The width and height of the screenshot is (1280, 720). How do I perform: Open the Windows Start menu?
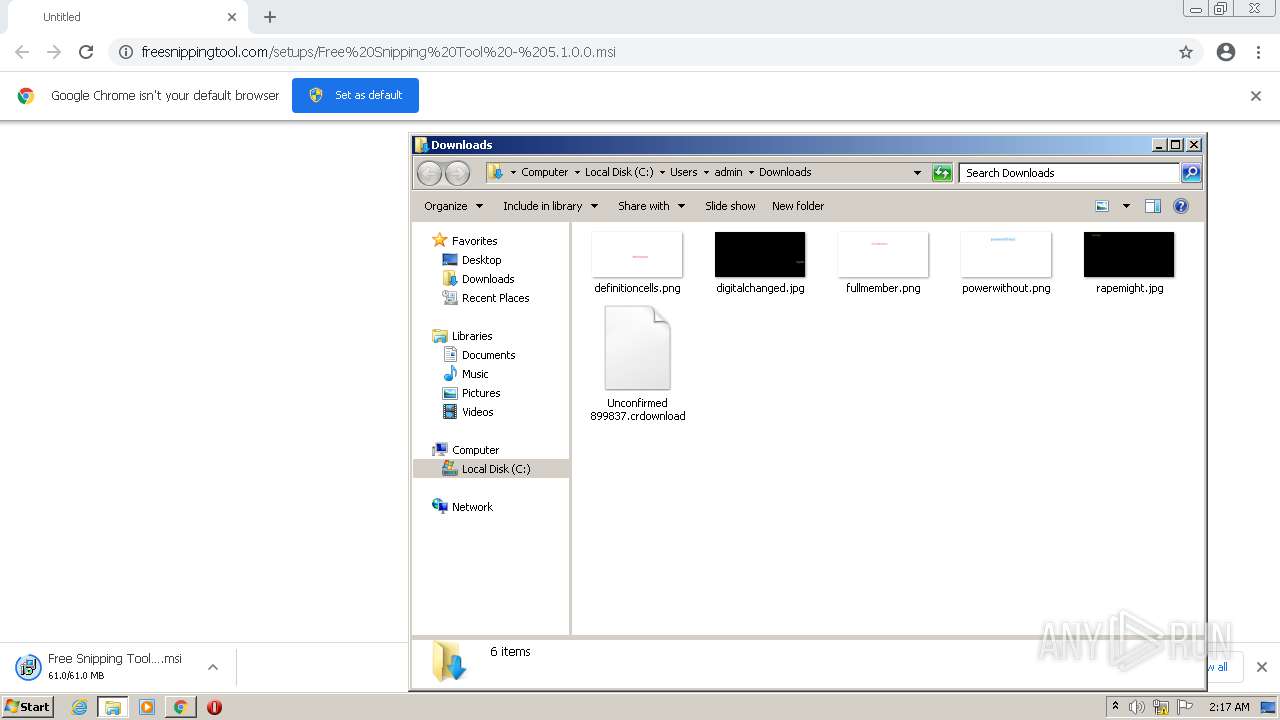28,707
